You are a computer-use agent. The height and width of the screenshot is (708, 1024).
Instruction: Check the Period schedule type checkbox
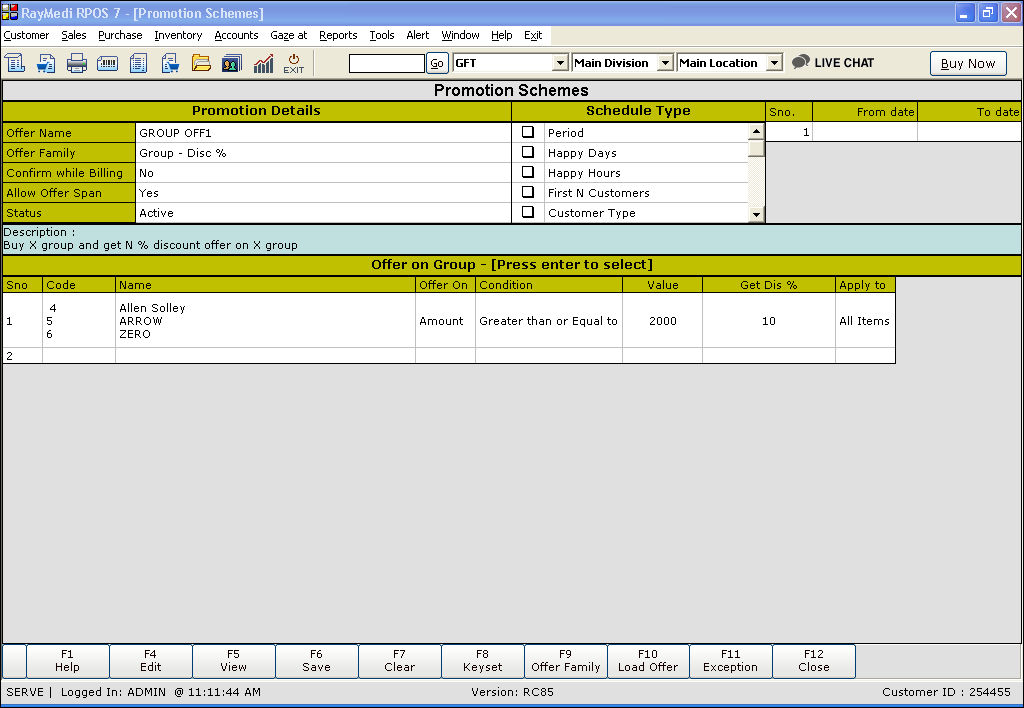(x=528, y=132)
